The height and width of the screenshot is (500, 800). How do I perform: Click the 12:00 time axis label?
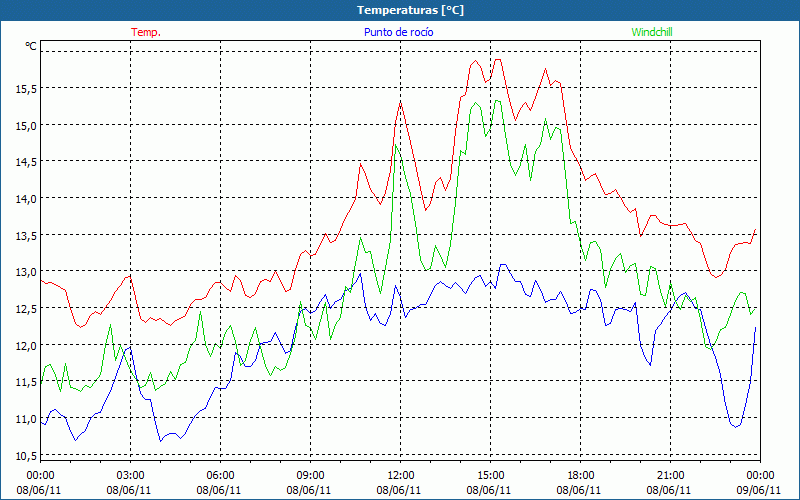401,476
